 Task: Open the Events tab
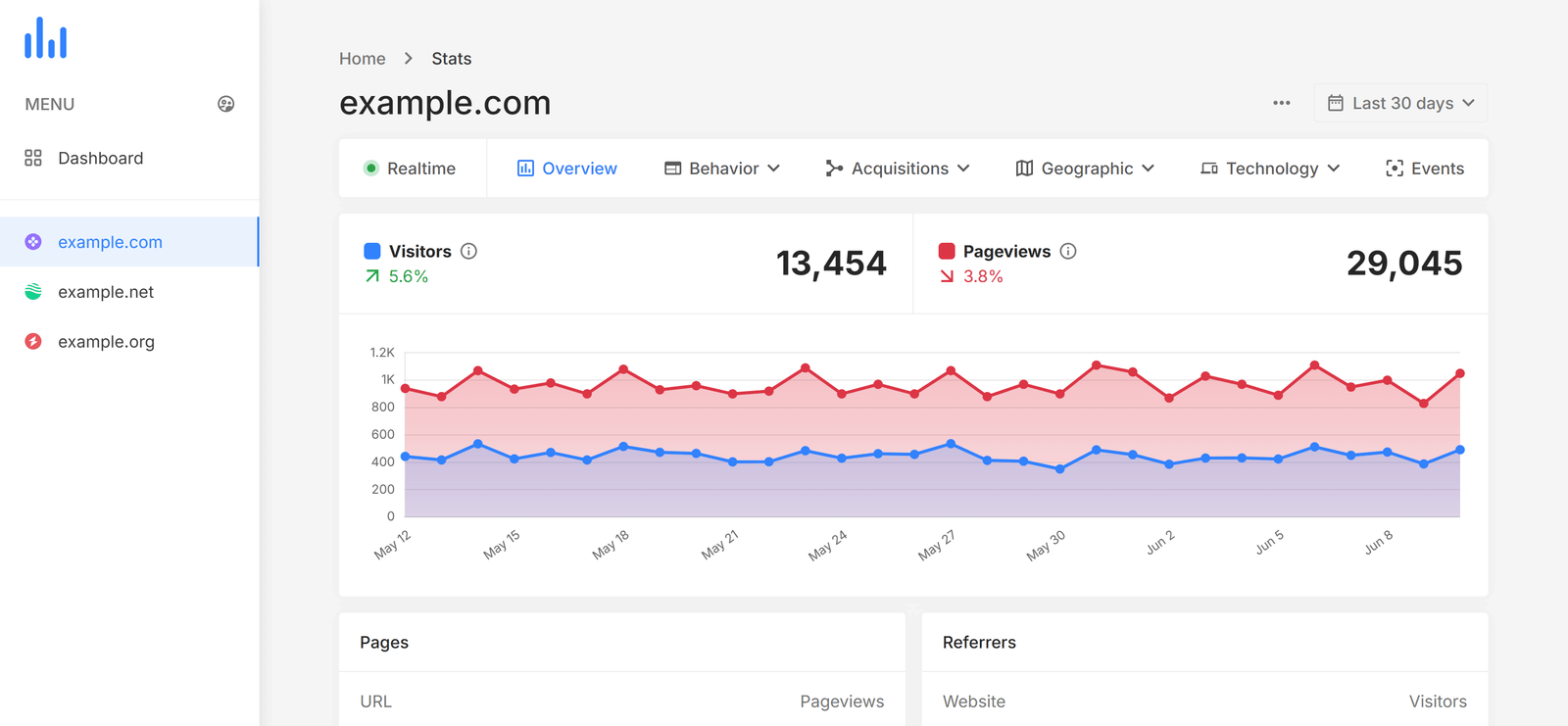pos(1425,169)
